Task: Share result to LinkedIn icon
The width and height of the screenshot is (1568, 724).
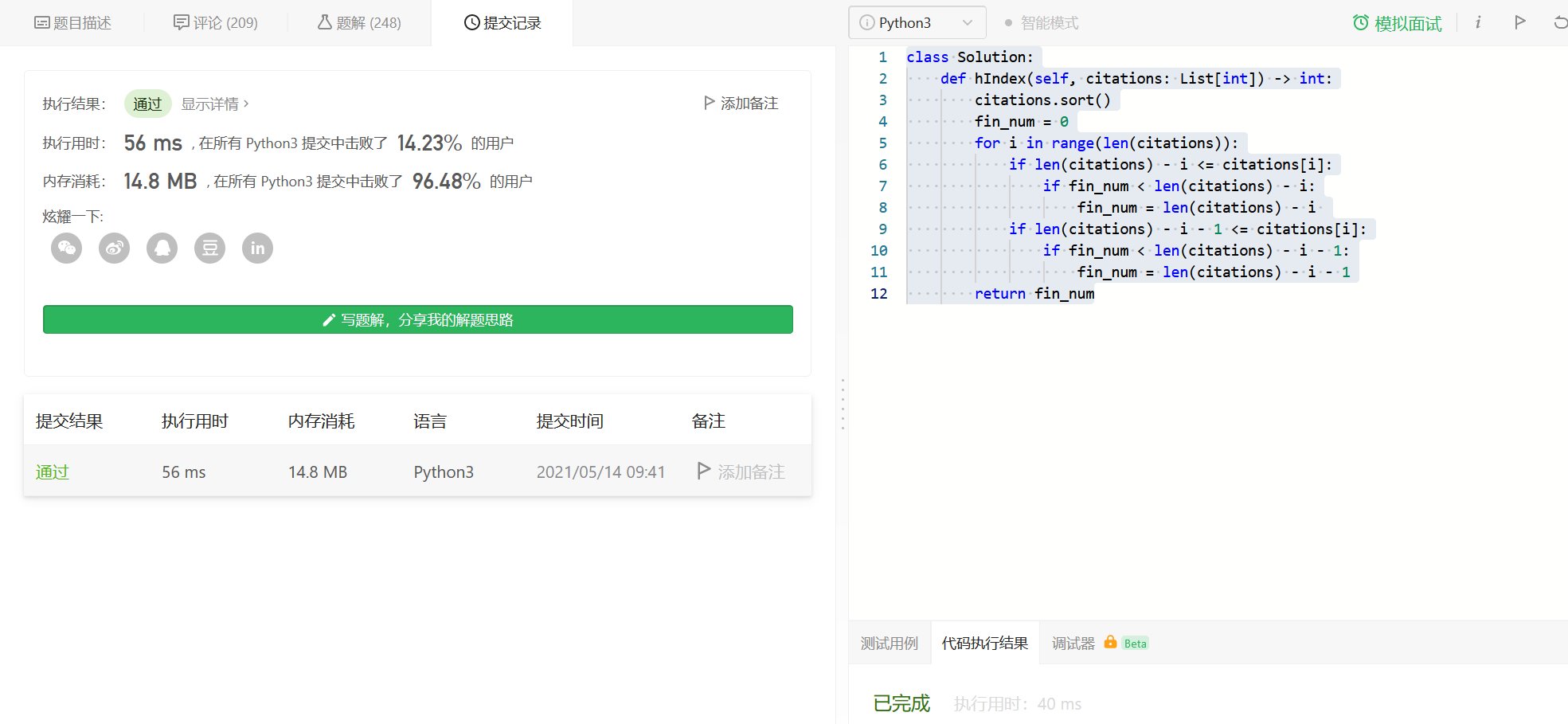Action: (258, 249)
